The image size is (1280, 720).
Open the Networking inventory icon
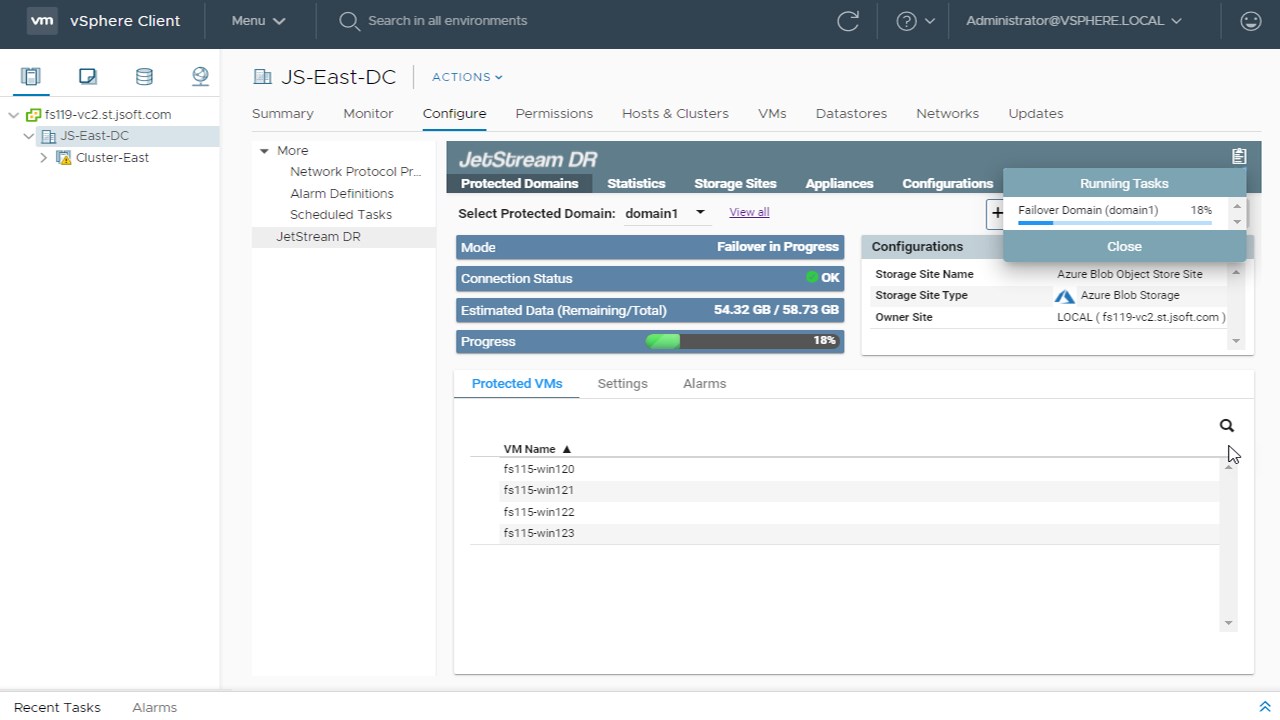(x=200, y=76)
